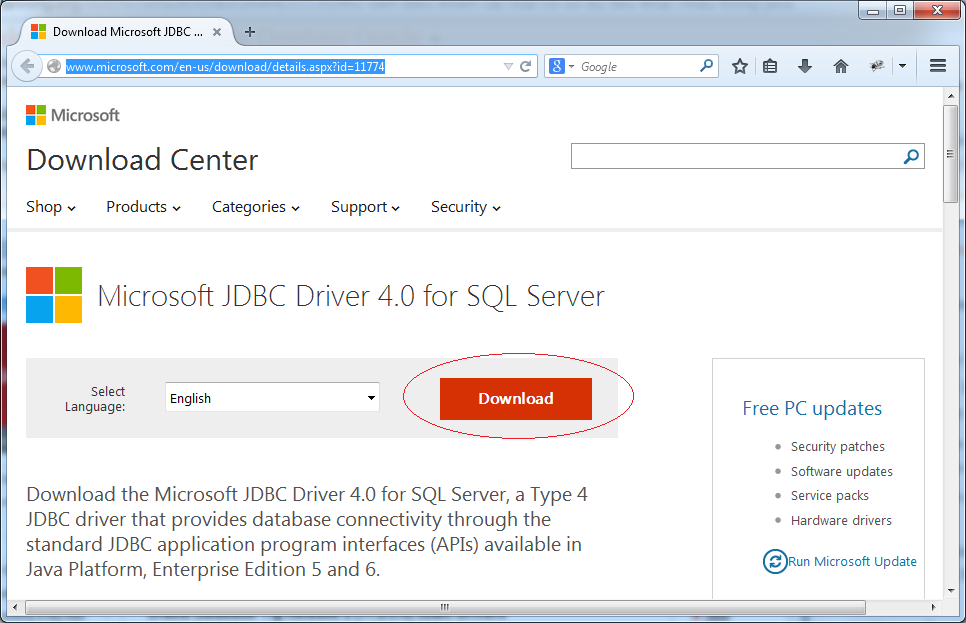
Task: Click the Service packs item
Action: [x=829, y=495]
